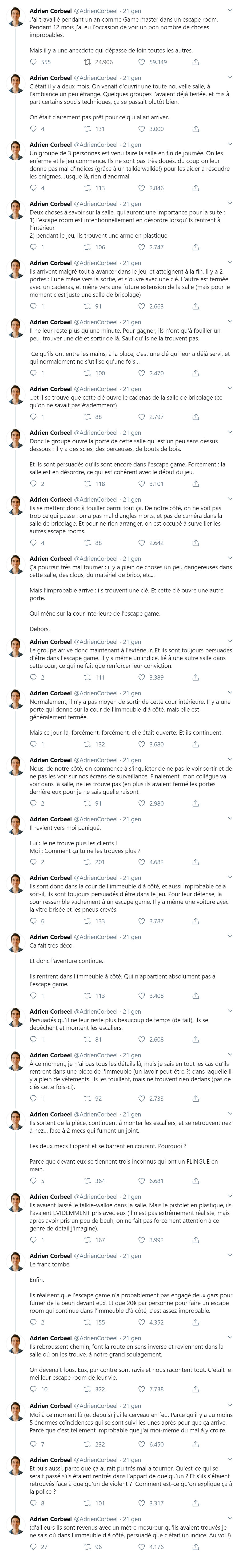This screenshot has width=239, height=1568.
Task: Click the share icon beside 59.349 likes
Action: [196, 62]
